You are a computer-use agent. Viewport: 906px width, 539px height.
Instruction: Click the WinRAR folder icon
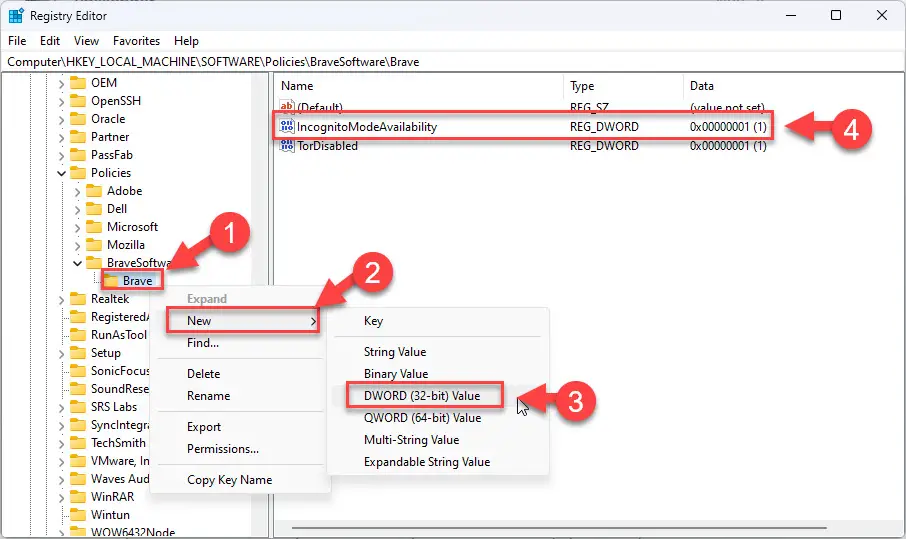77,497
